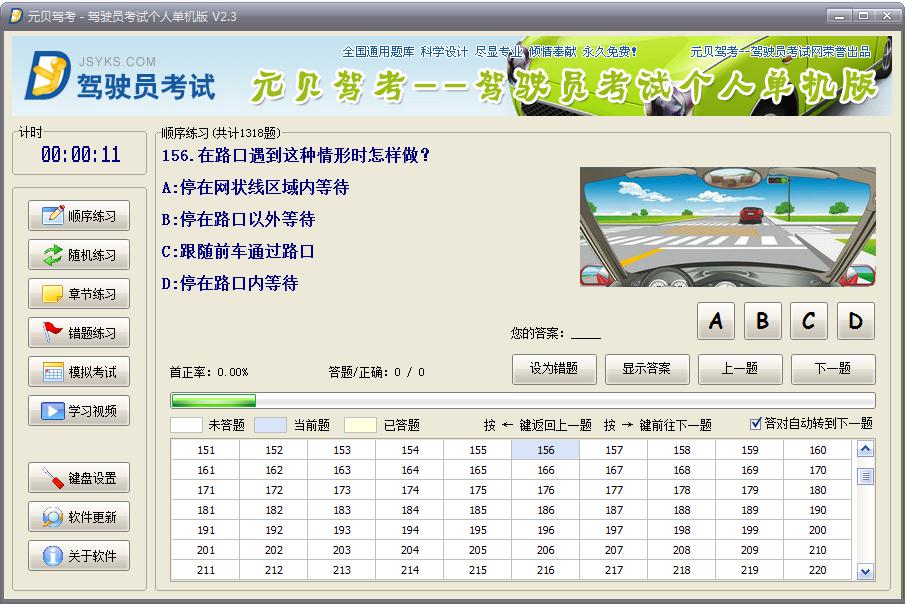Go to next question 下一题

pyautogui.click(x=833, y=369)
